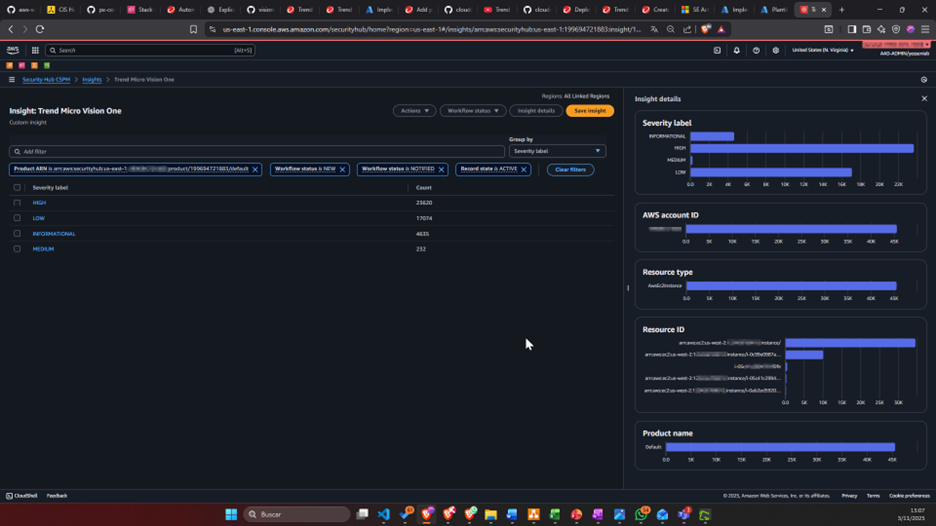Screen dimensions: 936x526
Task: Go to Insights in the breadcrumb
Action: (x=92, y=80)
